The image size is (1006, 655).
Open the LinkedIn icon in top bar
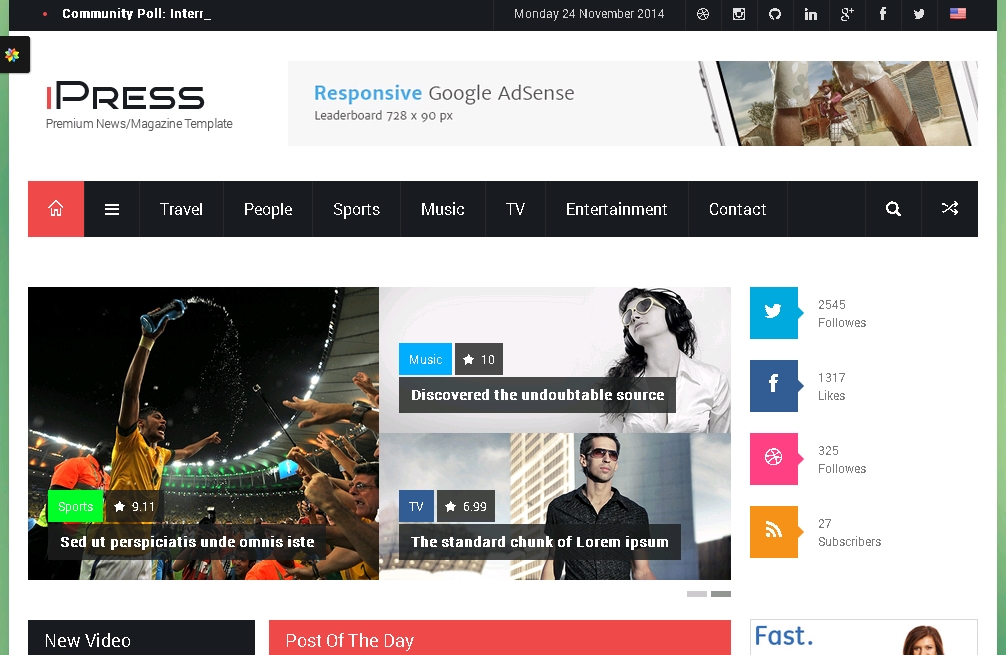pyautogui.click(x=811, y=14)
